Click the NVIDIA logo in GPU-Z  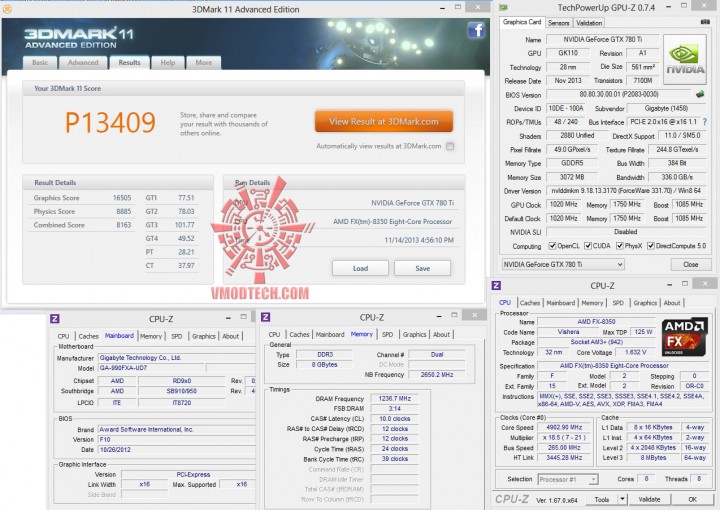tap(685, 60)
